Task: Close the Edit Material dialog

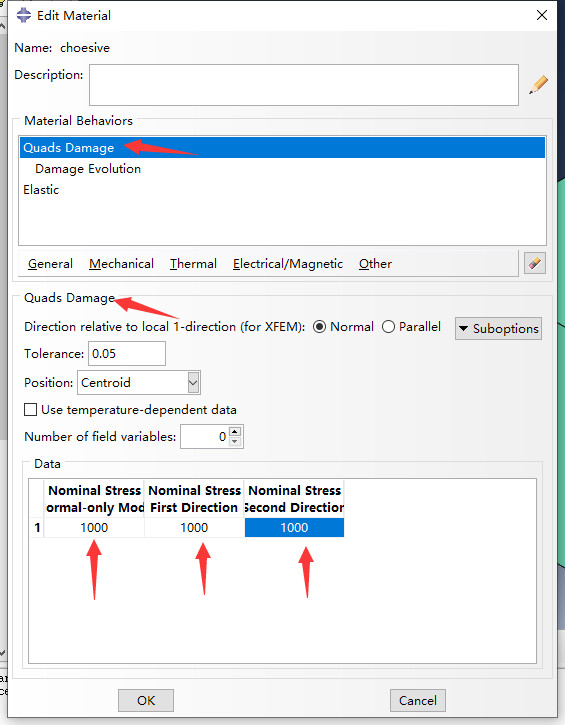Action: click(542, 15)
